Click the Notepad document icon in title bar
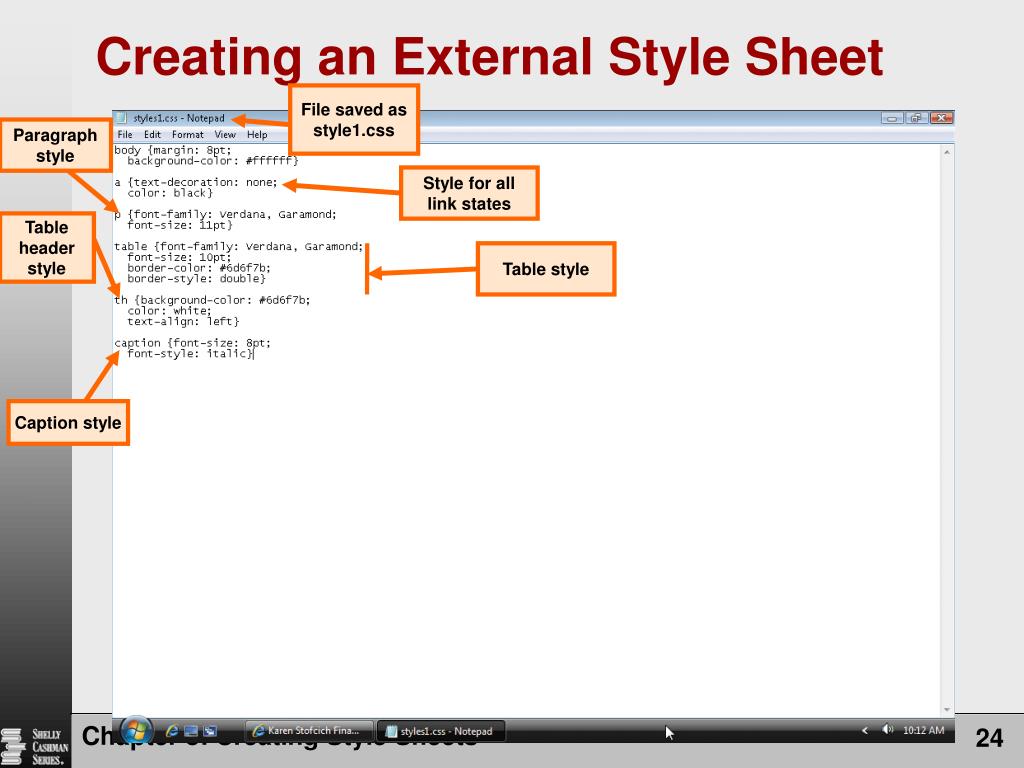Screen dimensions: 1024x768 coord(121,118)
